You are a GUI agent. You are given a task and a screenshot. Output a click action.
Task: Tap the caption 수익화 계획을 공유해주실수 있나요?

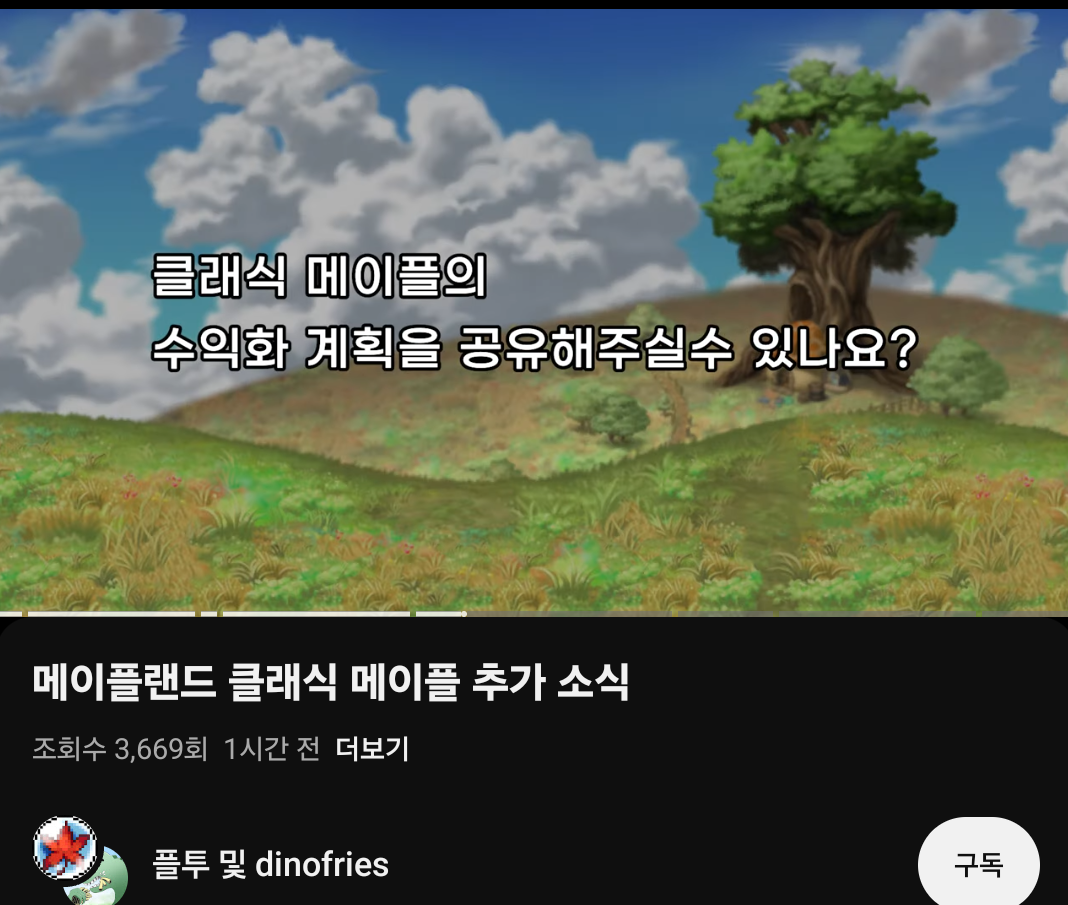(x=534, y=348)
